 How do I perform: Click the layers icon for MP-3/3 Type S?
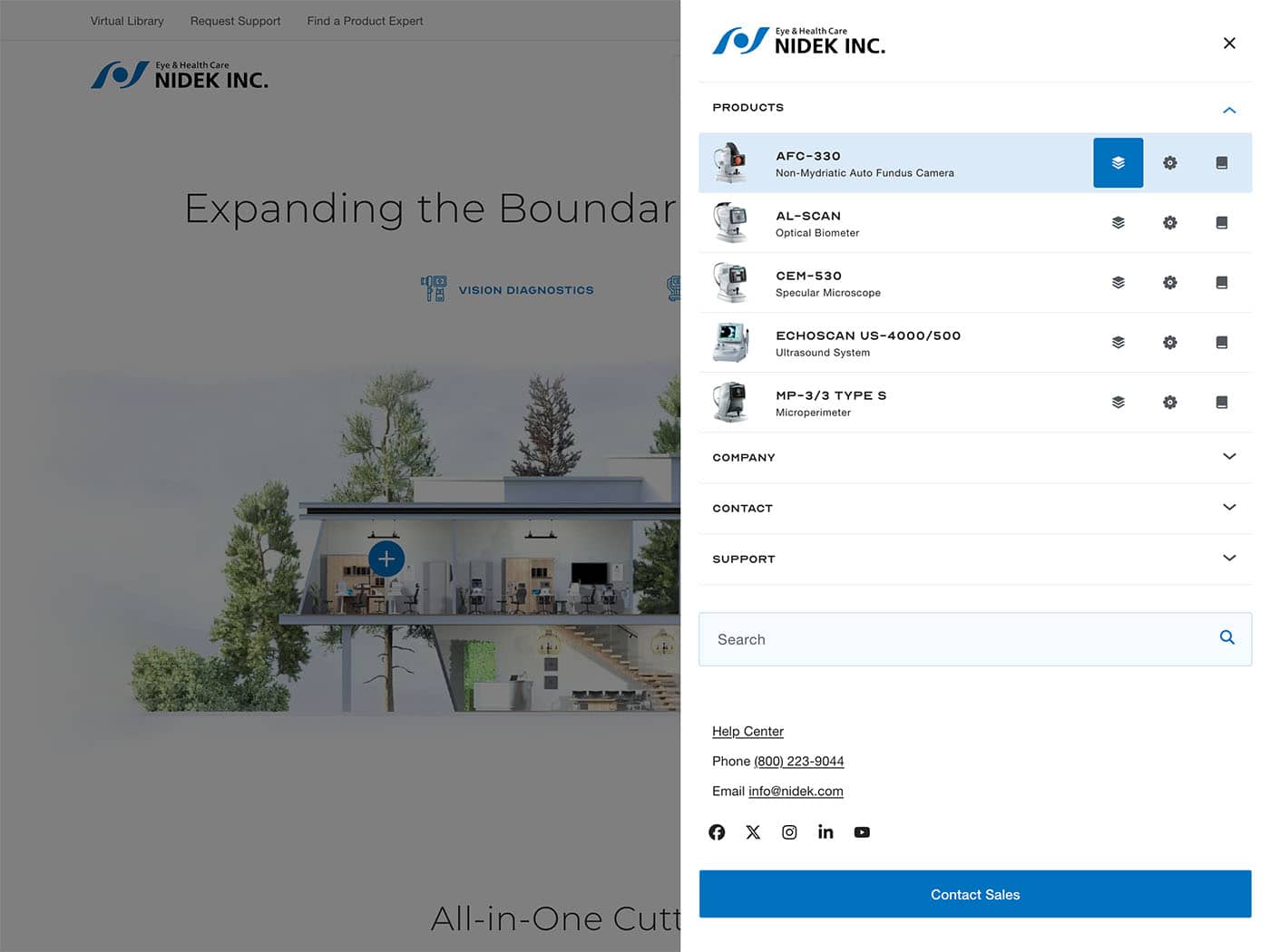point(1118,403)
